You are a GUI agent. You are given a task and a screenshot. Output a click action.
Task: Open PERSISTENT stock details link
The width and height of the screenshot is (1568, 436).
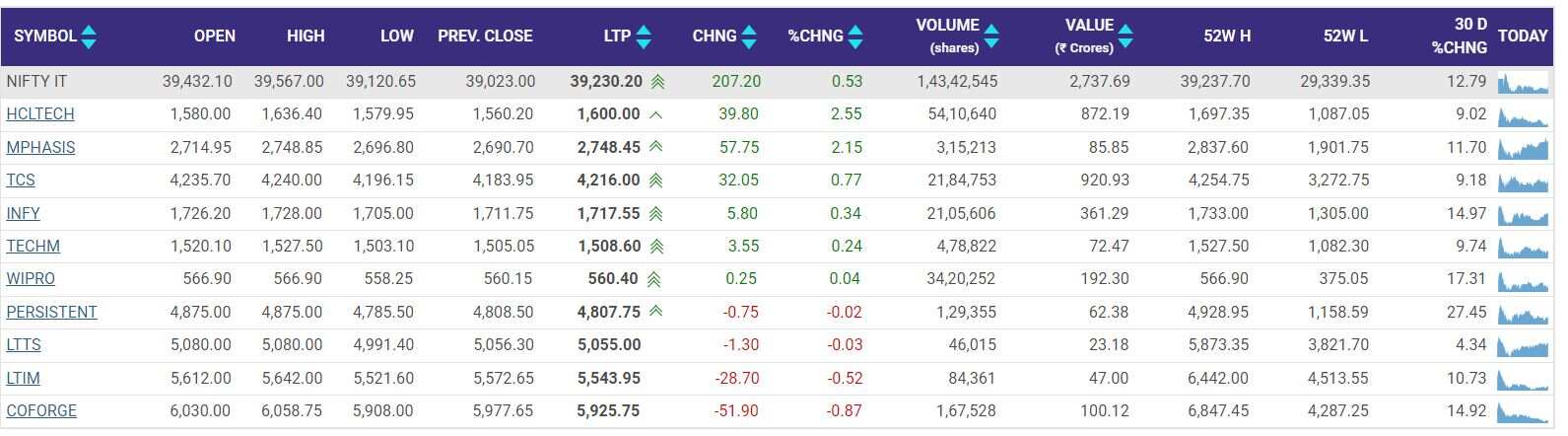(x=51, y=313)
